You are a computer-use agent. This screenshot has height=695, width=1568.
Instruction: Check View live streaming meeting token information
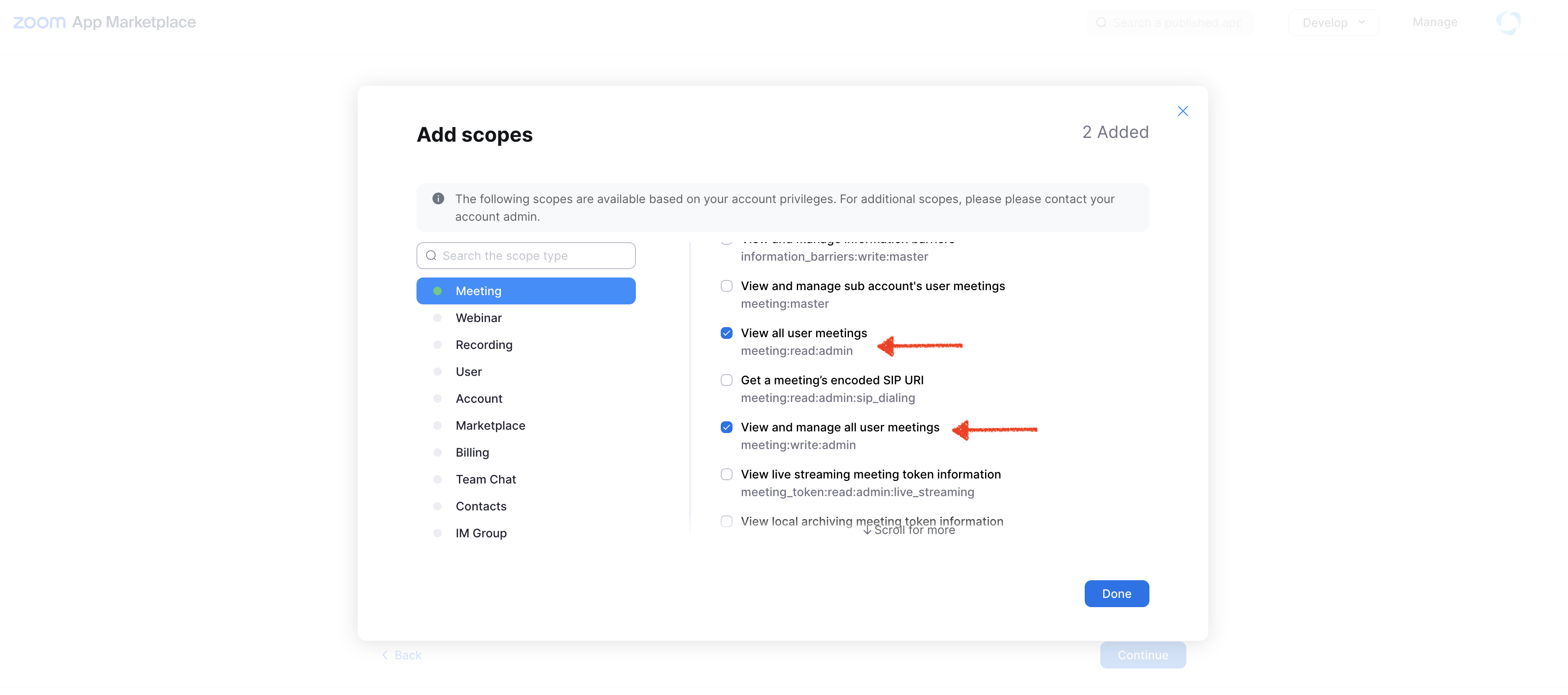[726, 475]
